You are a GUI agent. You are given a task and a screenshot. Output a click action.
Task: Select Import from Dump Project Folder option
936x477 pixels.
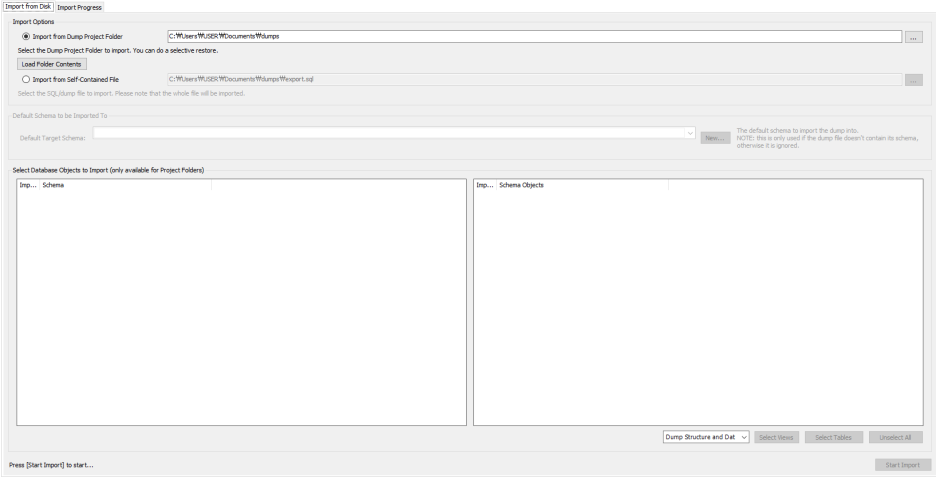click(x=26, y=36)
